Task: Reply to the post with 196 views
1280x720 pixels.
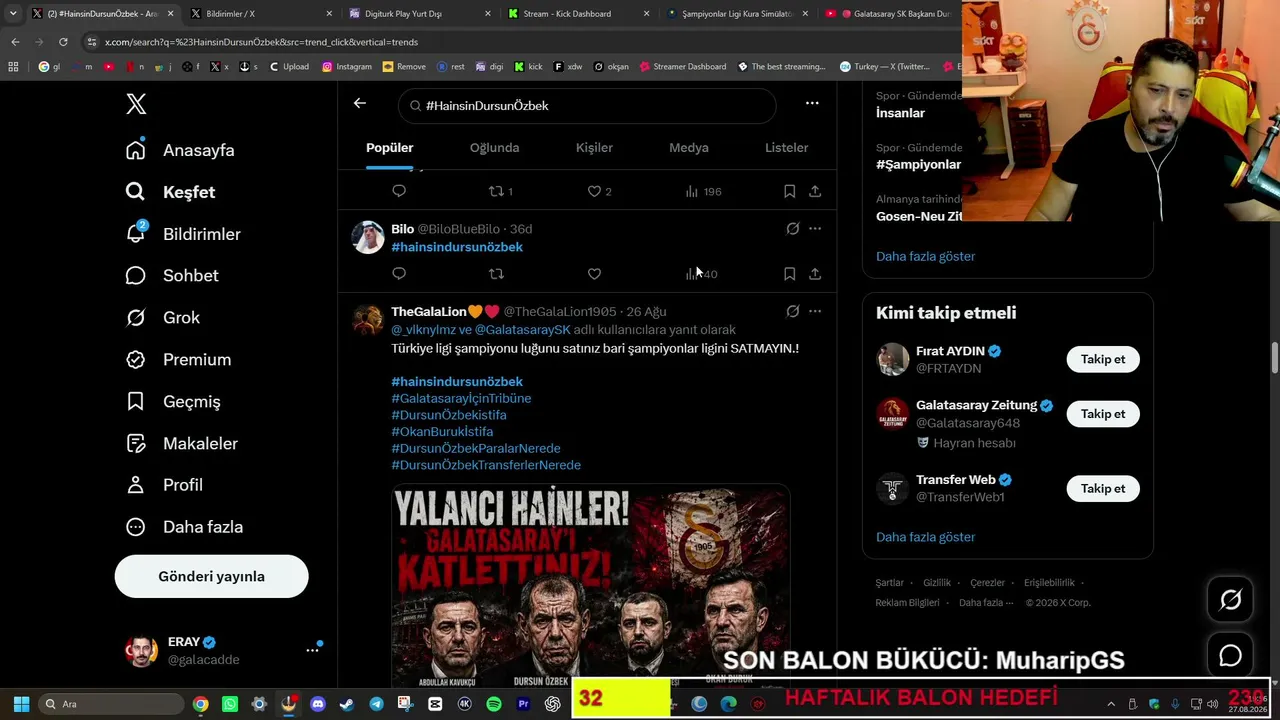Action: 399,191
